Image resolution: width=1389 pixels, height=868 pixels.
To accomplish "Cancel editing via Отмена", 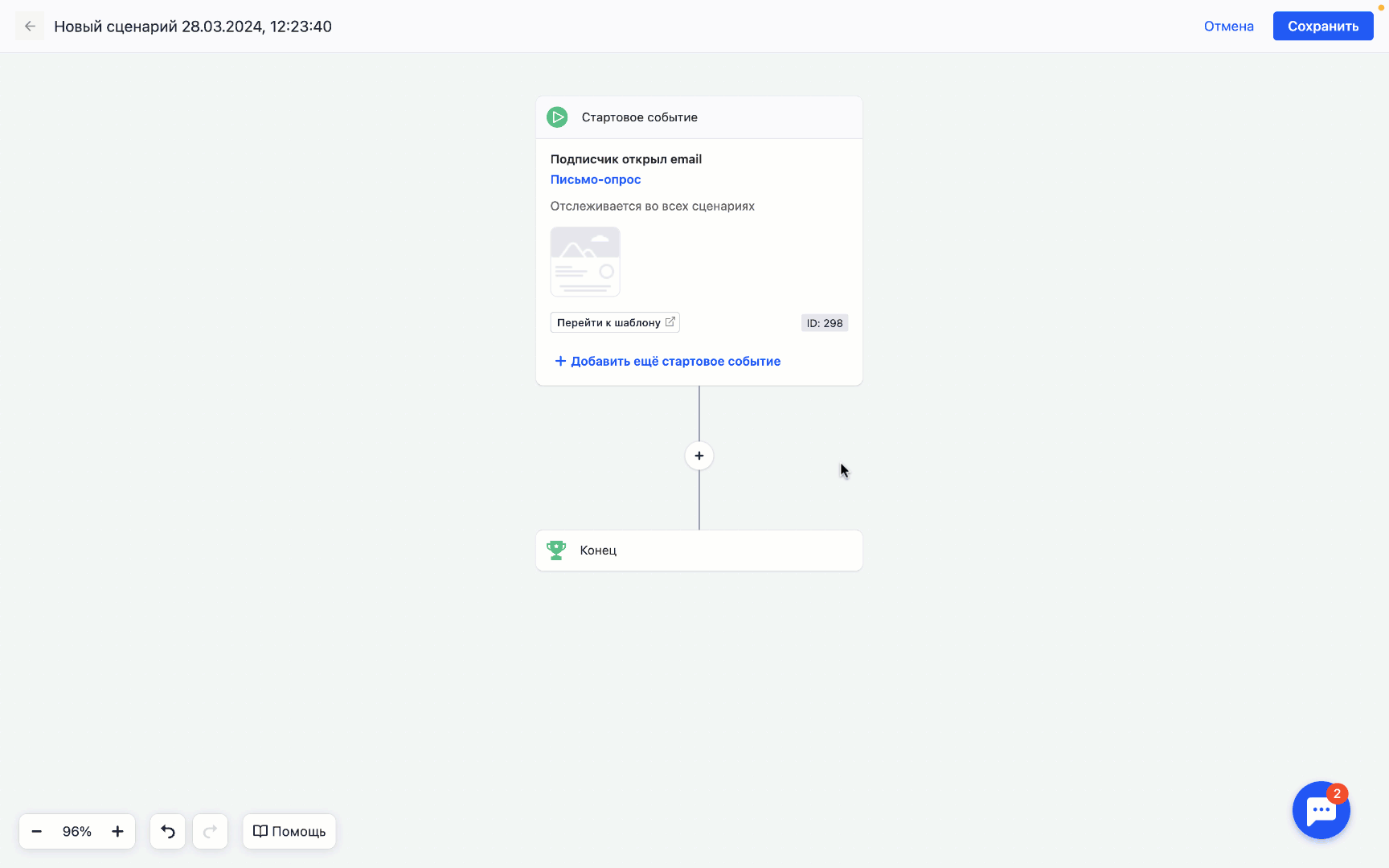I will (1228, 26).
